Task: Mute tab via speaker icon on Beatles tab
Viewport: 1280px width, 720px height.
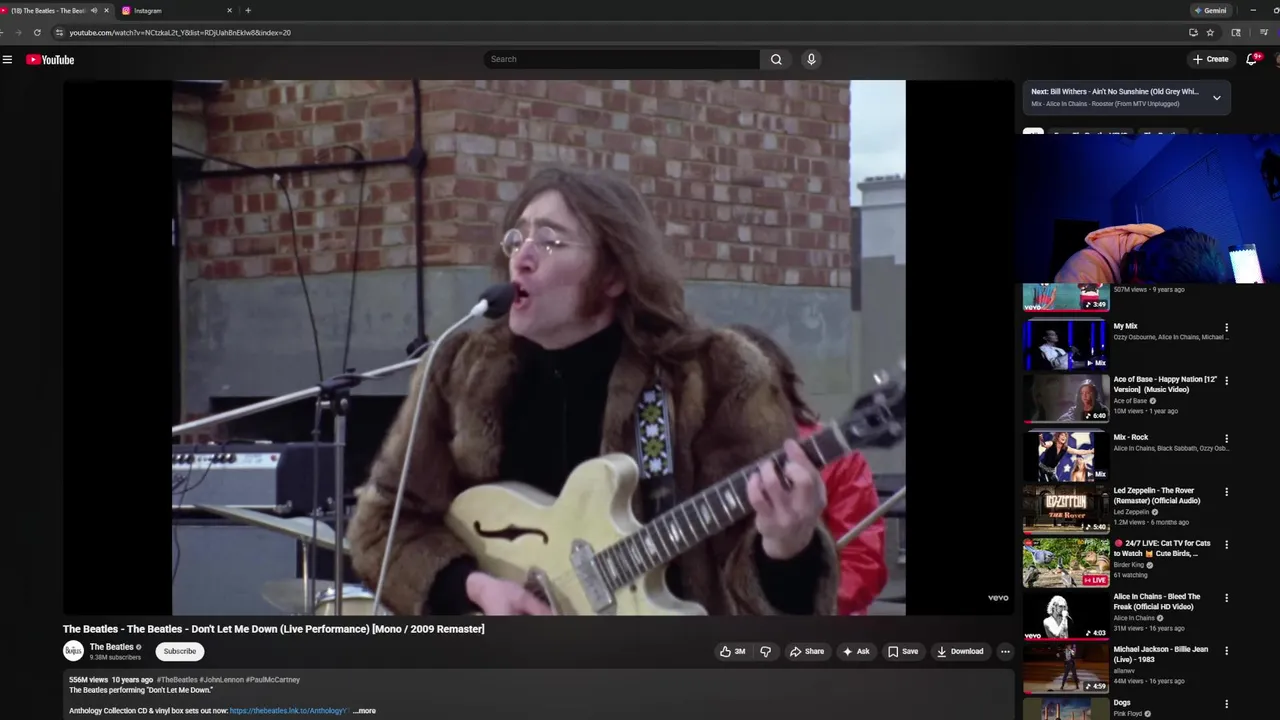Action: pos(94,10)
